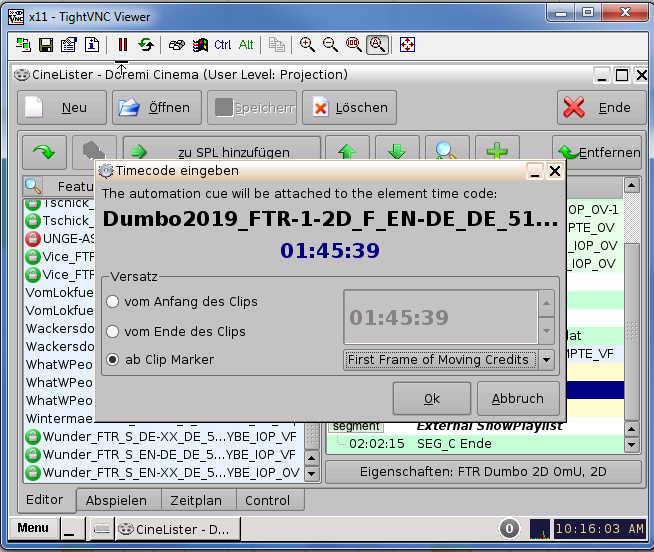The image size is (654, 552).
Task: Click the hexagon stop button beside the green arrow
Action: coord(94,151)
